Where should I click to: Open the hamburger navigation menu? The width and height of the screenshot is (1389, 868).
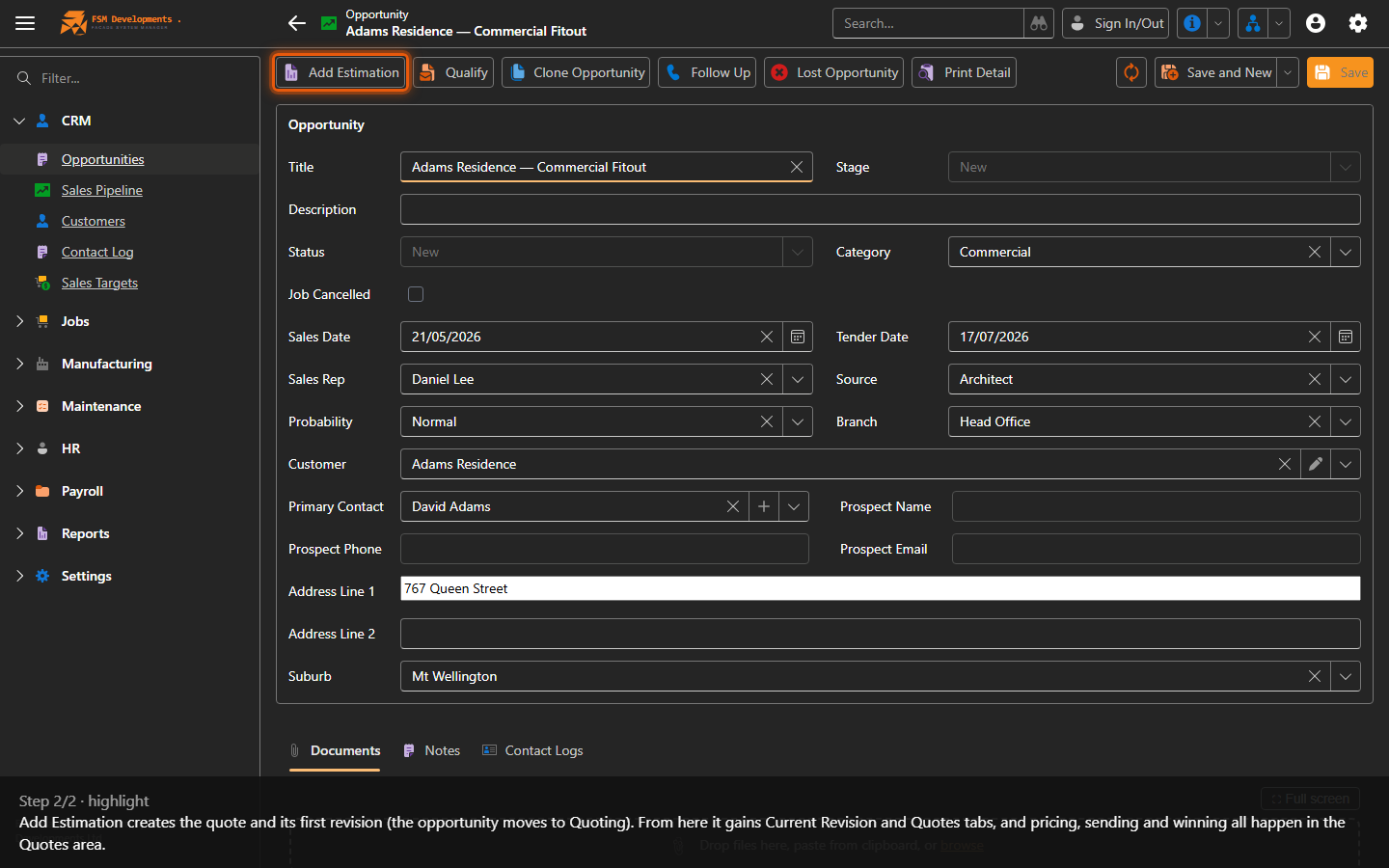click(25, 23)
